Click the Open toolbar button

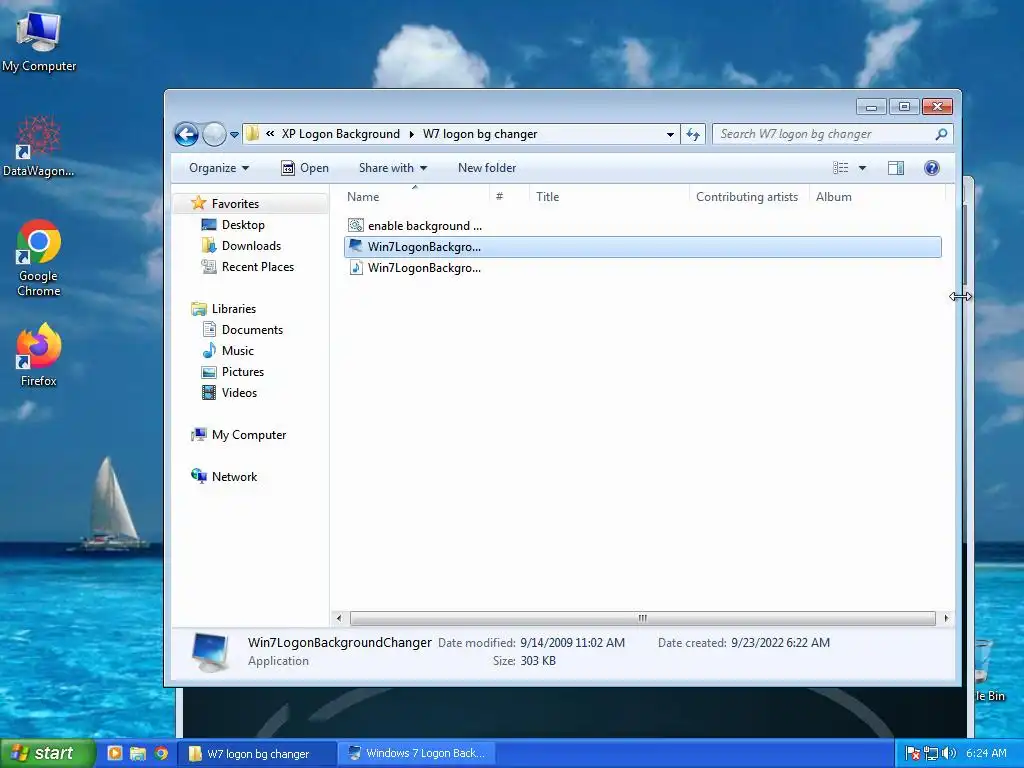pyautogui.click(x=304, y=168)
